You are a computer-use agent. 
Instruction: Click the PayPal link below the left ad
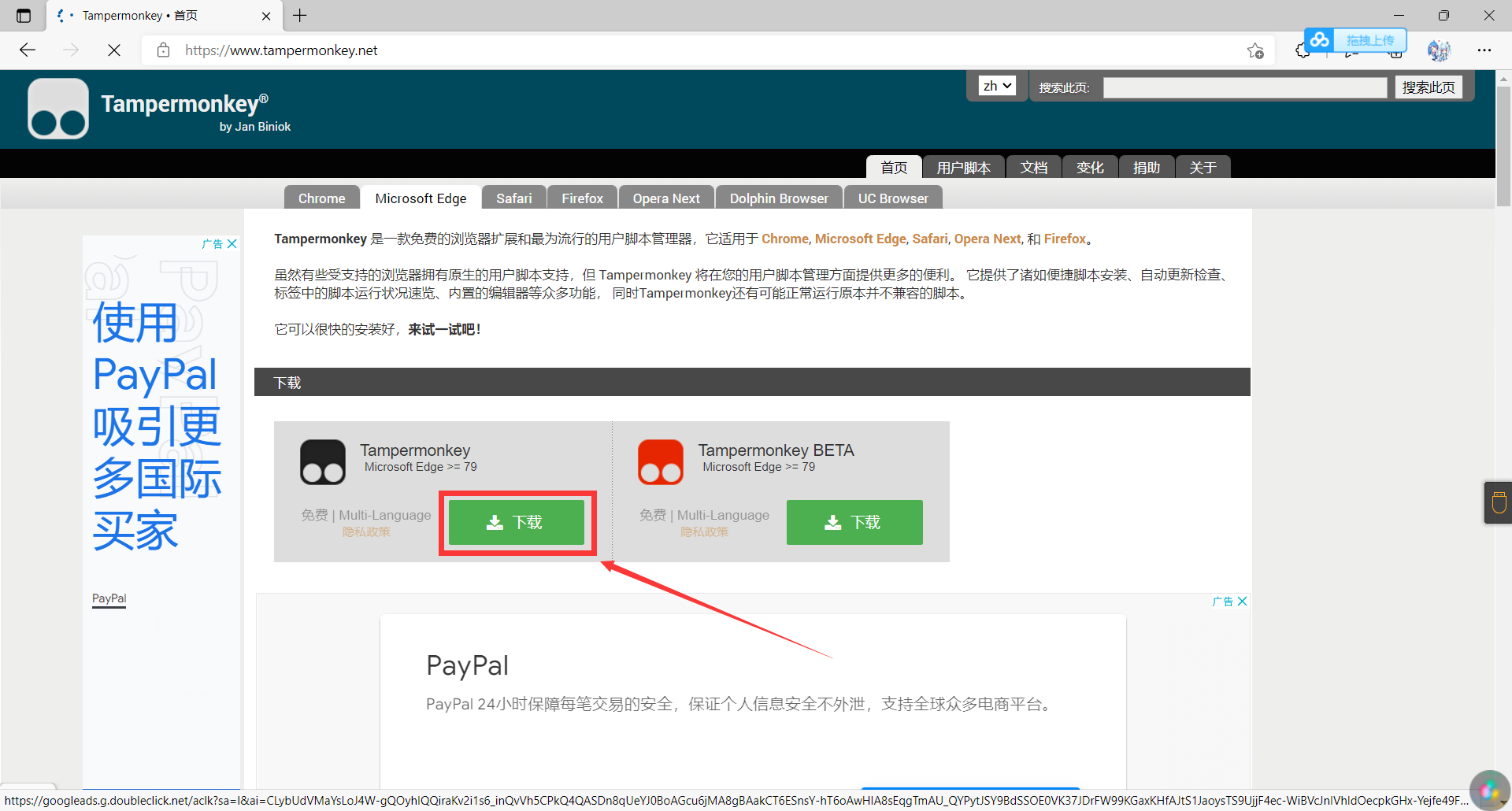(x=109, y=598)
